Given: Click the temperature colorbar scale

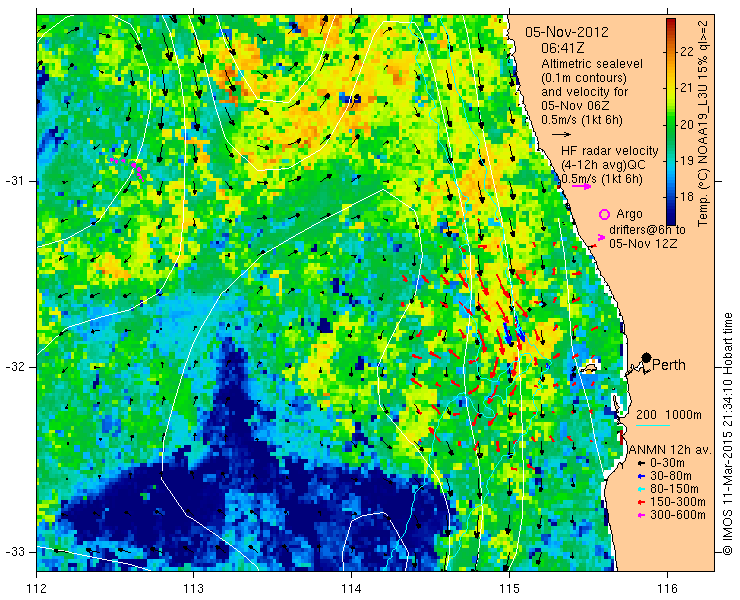Looking at the screenshot, I should pyautogui.click(x=671, y=121).
